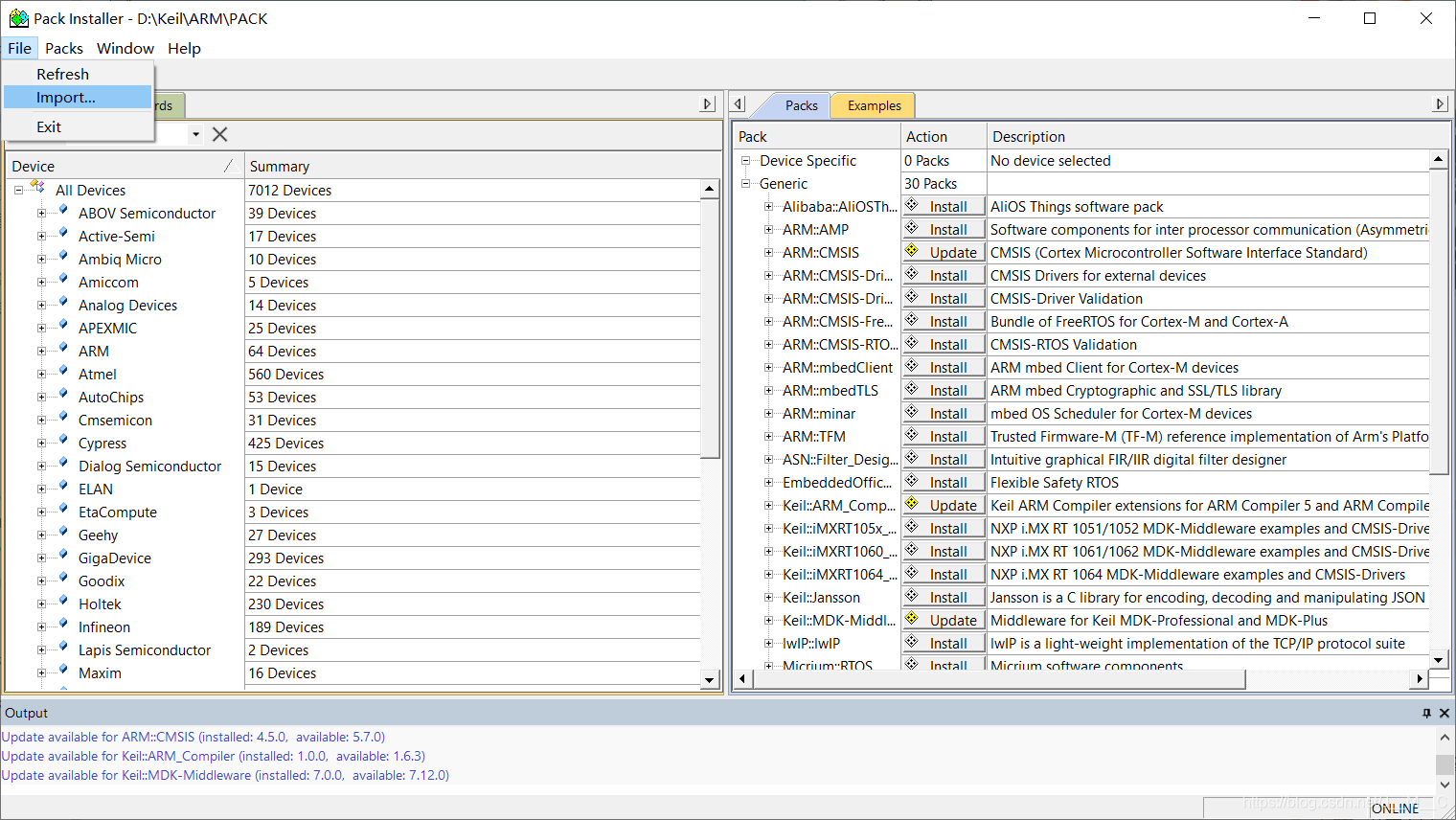Viewport: 1456px width, 820px height.
Task: Click Update button for ARM::CMSIS
Action: click(944, 252)
